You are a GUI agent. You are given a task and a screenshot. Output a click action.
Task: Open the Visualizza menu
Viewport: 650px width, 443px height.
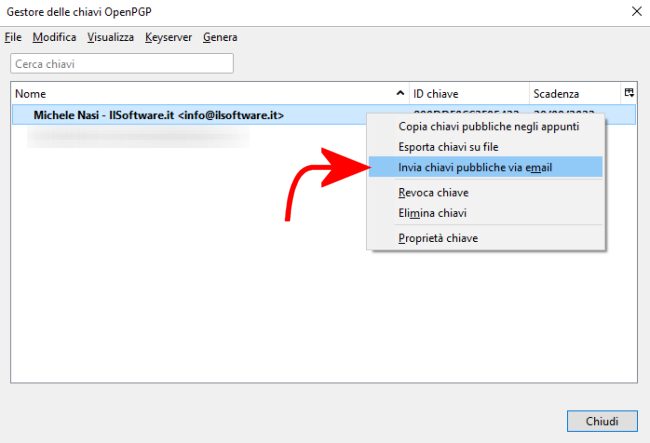110,37
